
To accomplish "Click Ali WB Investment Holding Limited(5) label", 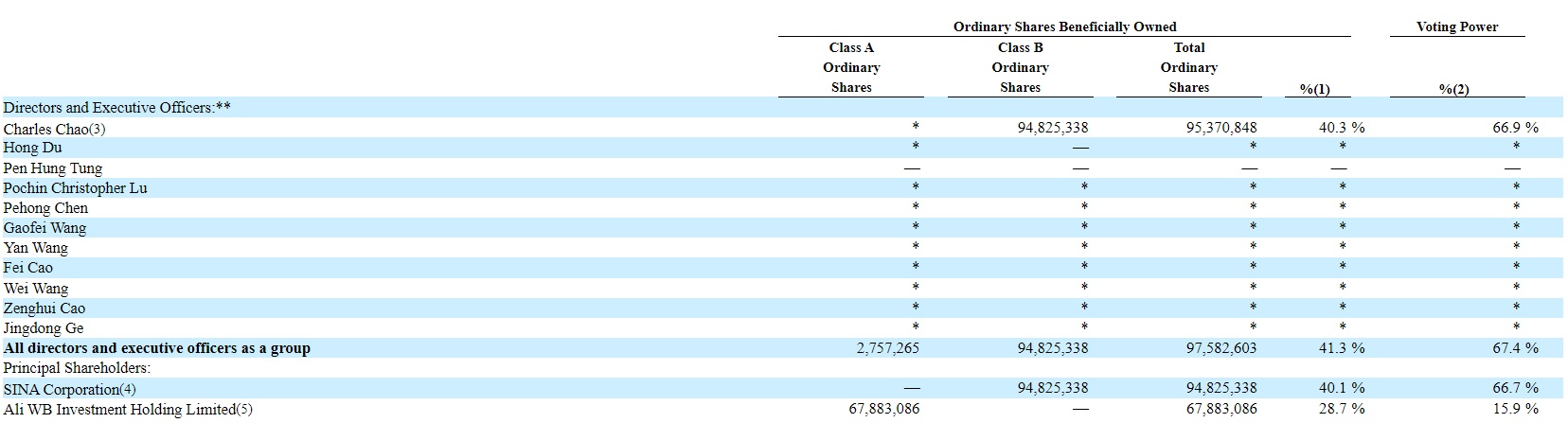I will click(128, 409).
